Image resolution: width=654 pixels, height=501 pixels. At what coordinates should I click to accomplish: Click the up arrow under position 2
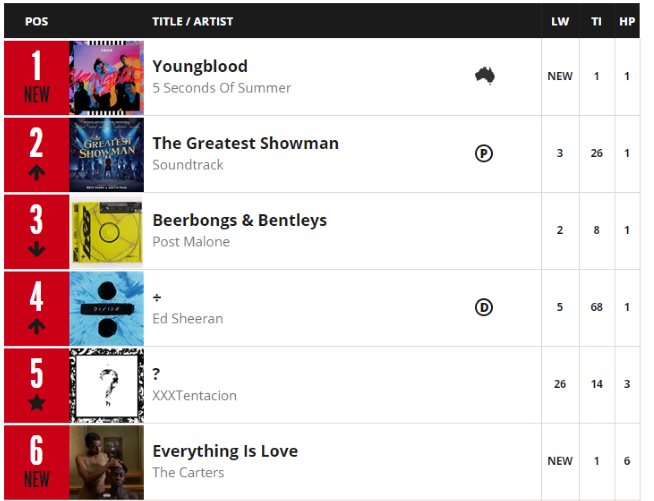point(37,172)
